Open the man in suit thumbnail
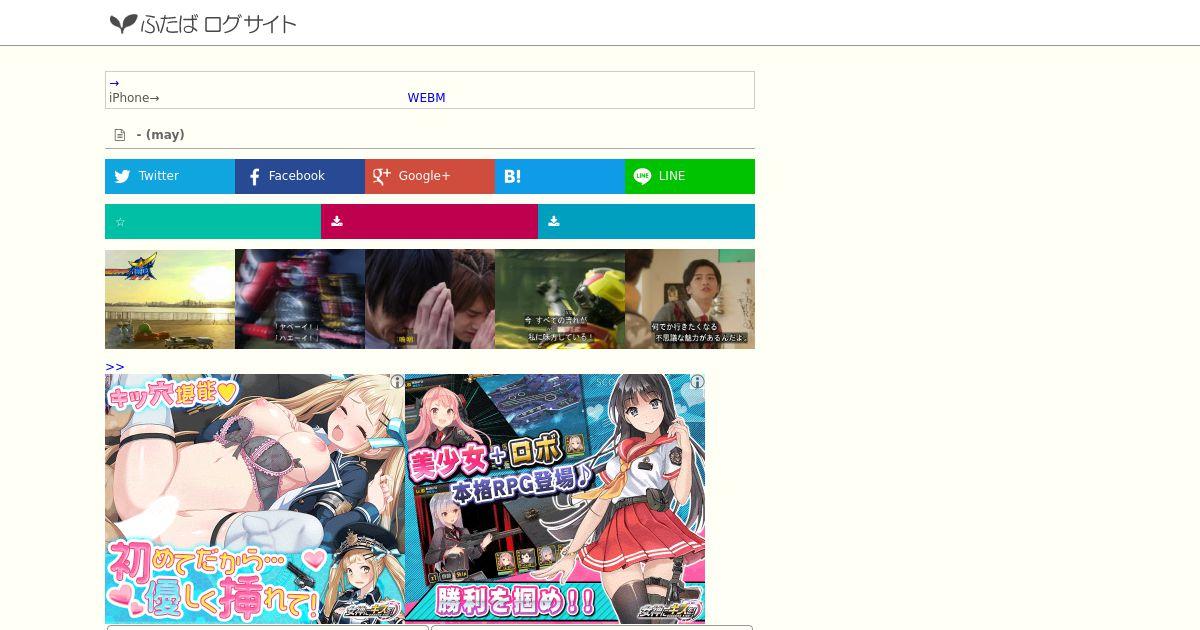The width and height of the screenshot is (1200, 630). (690, 299)
